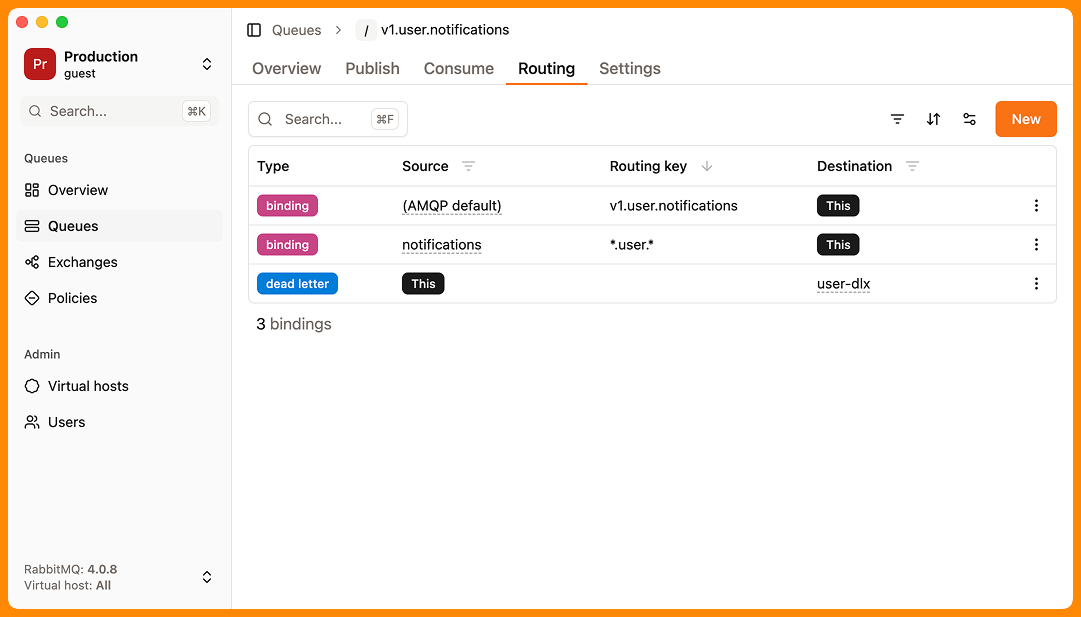This screenshot has width=1081, height=617.
Task: Open the view options sliders icon
Action: (969, 119)
